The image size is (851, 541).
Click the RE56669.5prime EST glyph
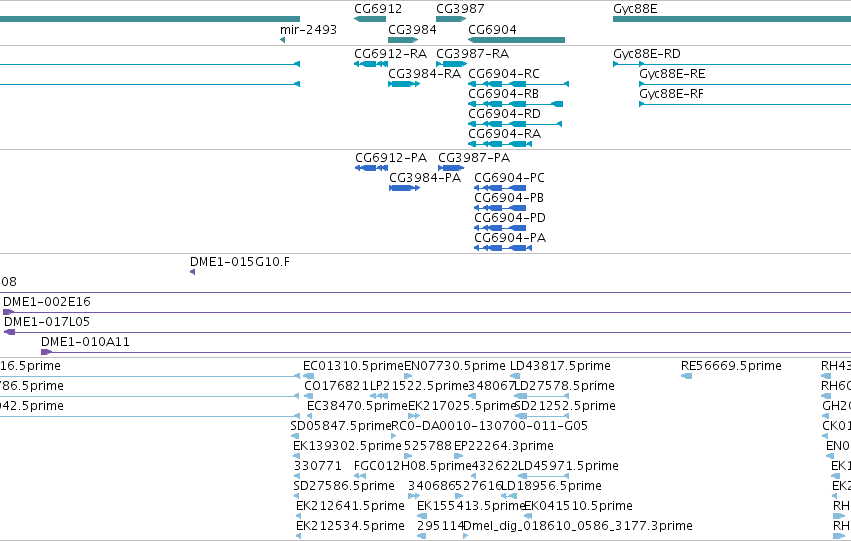686,376
